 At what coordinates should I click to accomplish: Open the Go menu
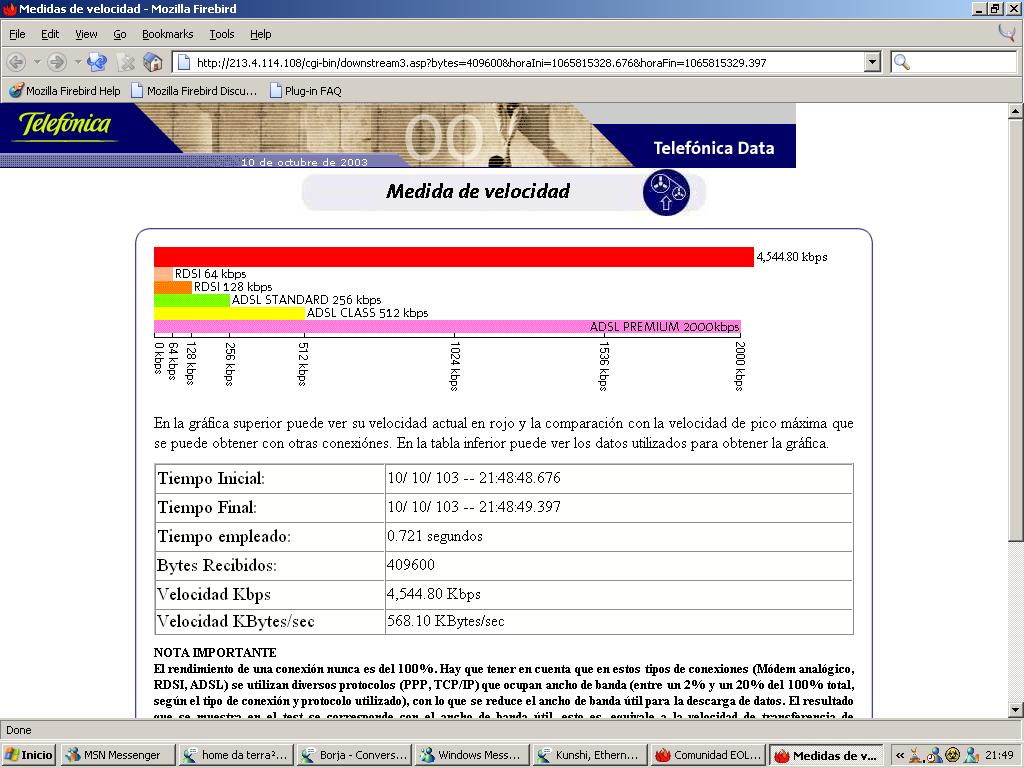click(120, 34)
